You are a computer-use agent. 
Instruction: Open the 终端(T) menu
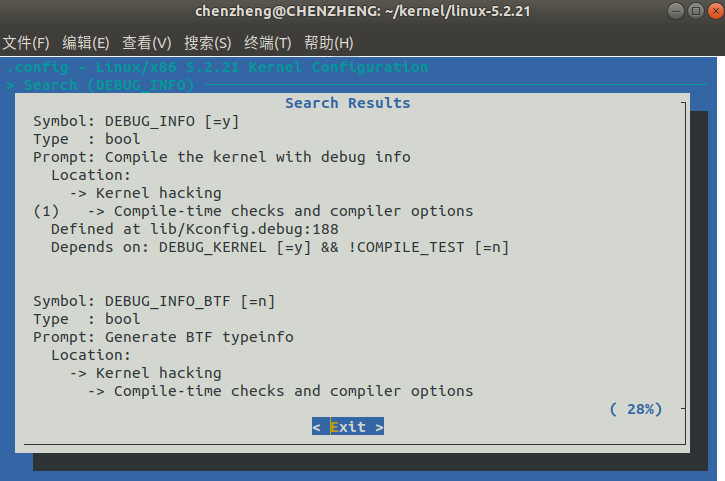coord(268,43)
